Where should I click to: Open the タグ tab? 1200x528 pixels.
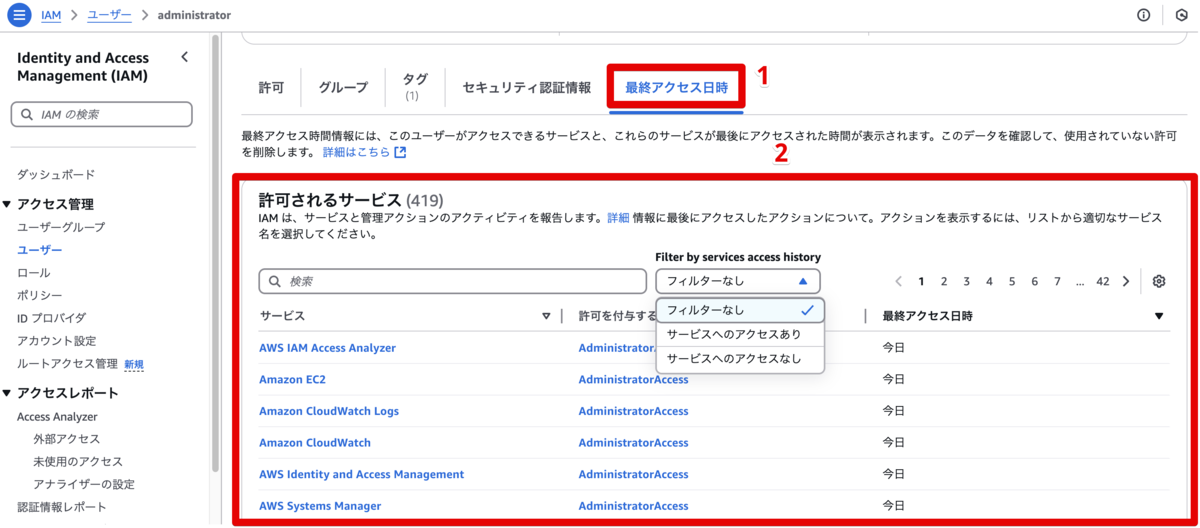pos(415,87)
